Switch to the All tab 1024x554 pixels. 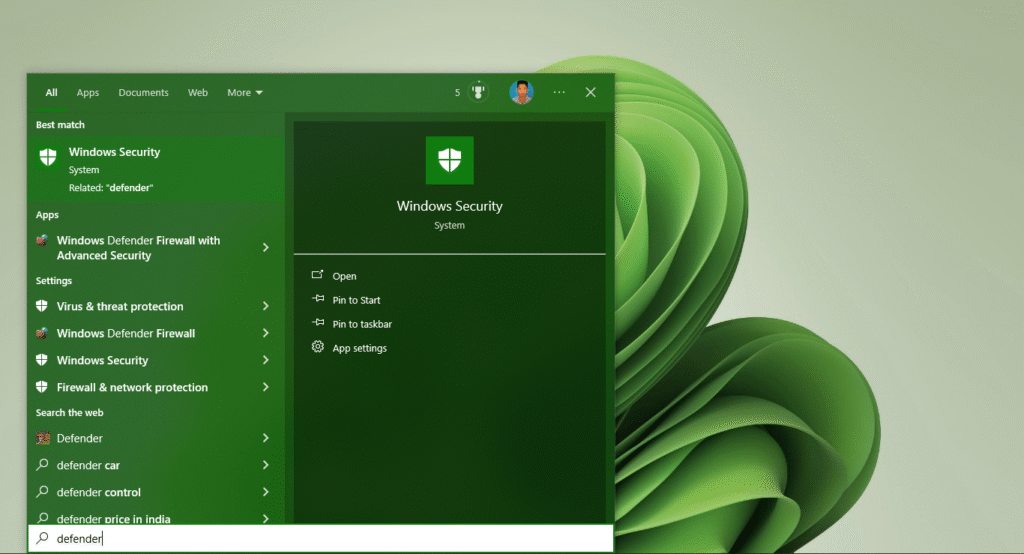(52, 93)
